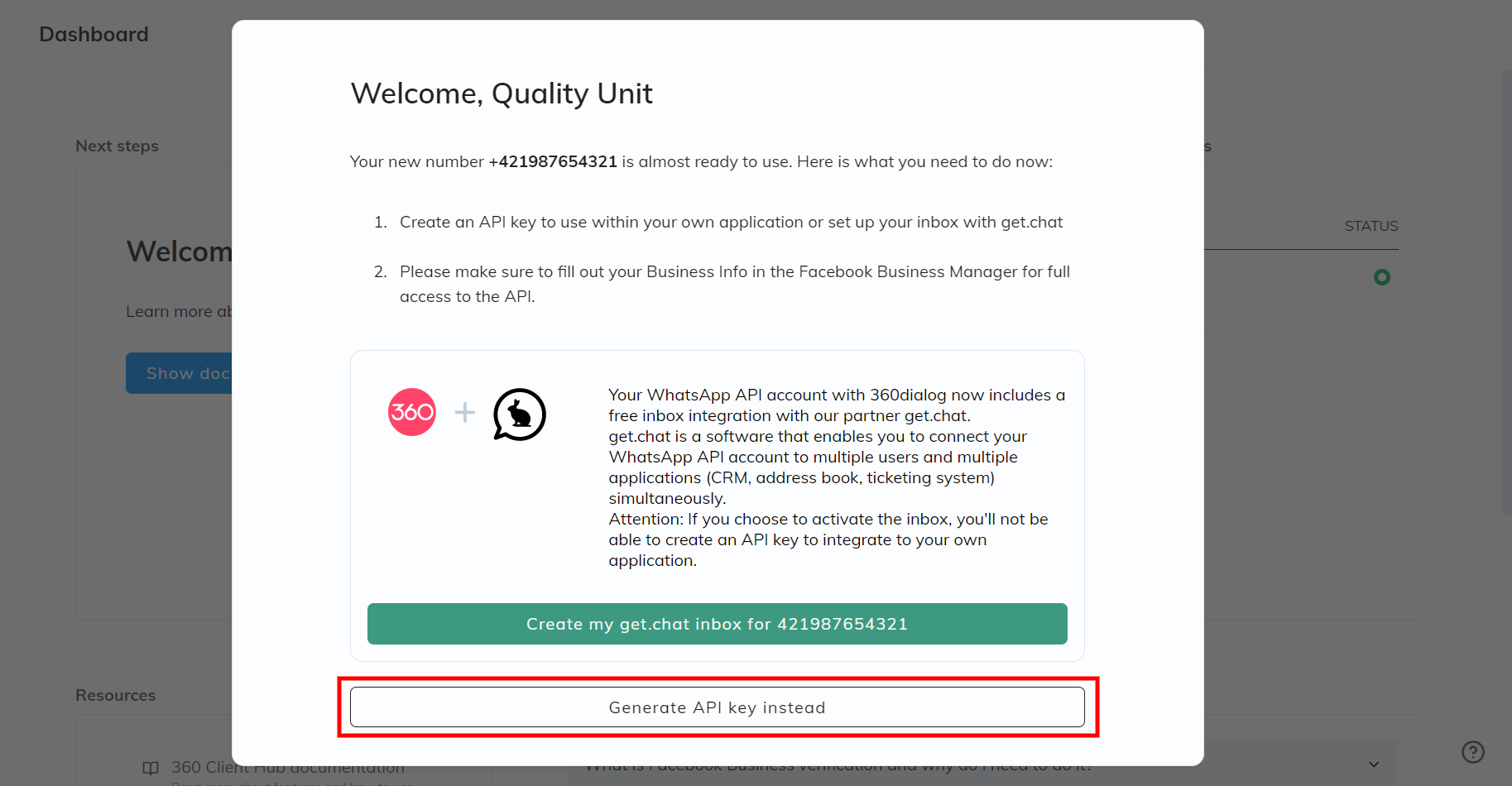This screenshot has height=786, width=1512.
Task: Open the help question mark icon
Action: tap(1472, 751)
